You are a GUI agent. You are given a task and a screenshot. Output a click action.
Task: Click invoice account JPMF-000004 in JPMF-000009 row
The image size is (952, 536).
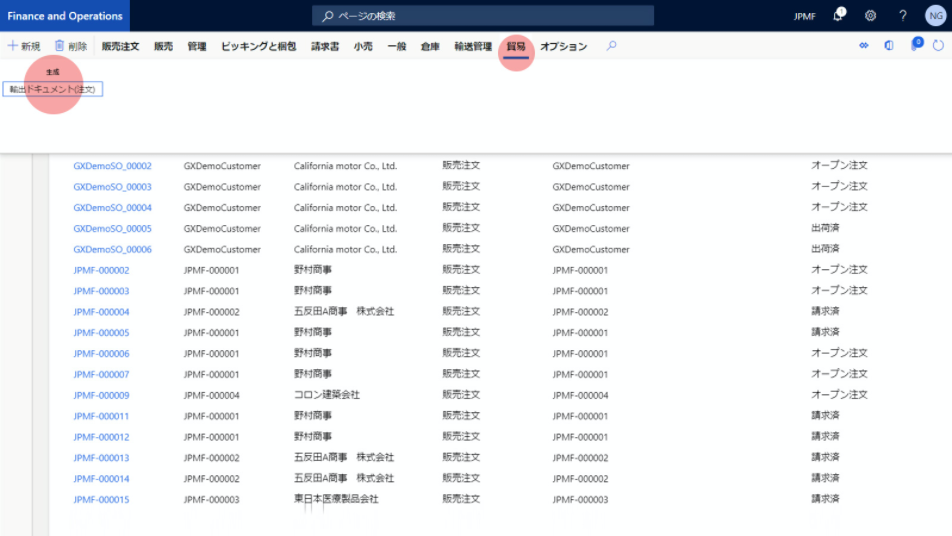pyautogui.click(x=580, y=395)
